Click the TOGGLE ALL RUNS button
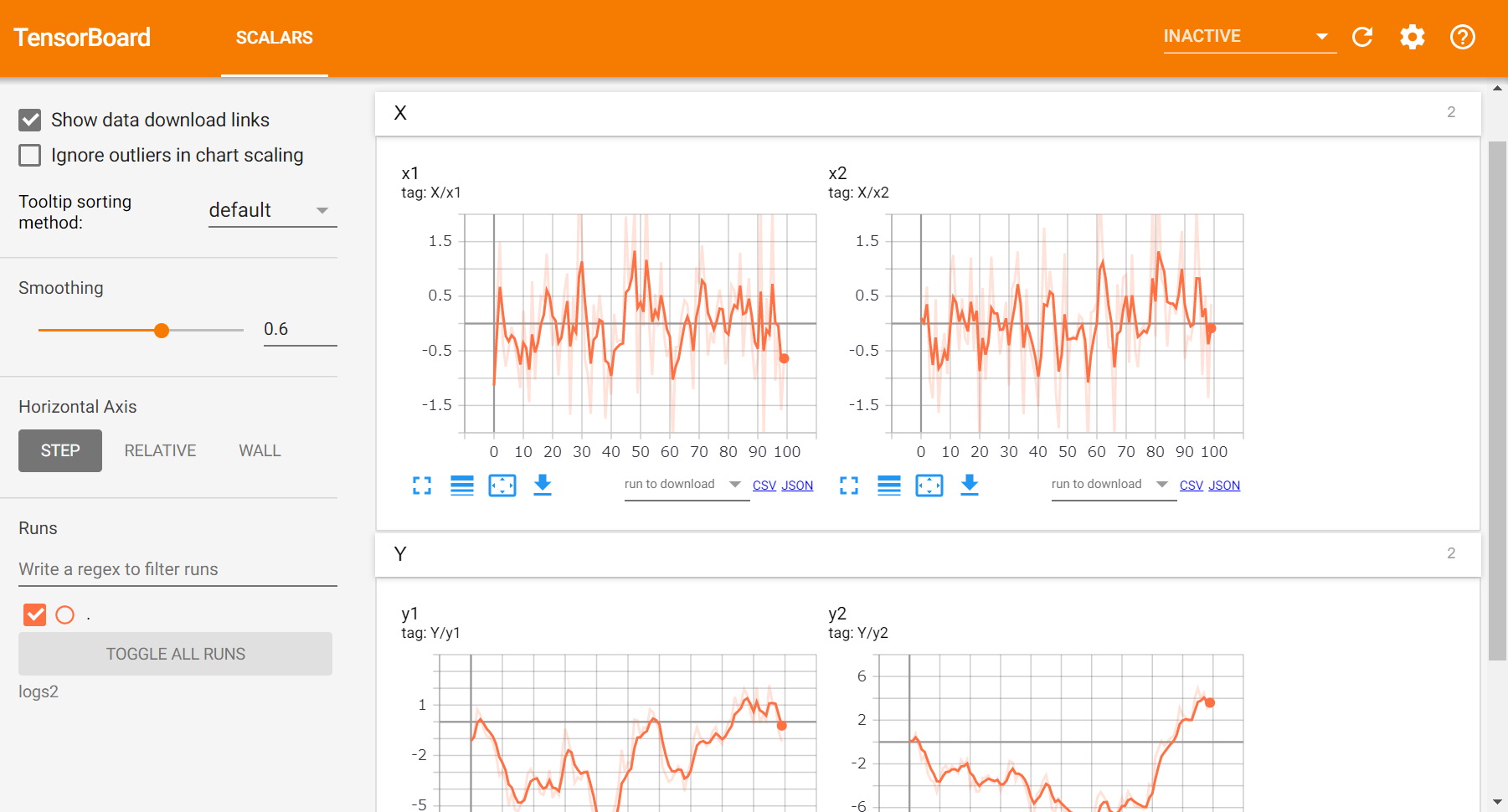 175,654
